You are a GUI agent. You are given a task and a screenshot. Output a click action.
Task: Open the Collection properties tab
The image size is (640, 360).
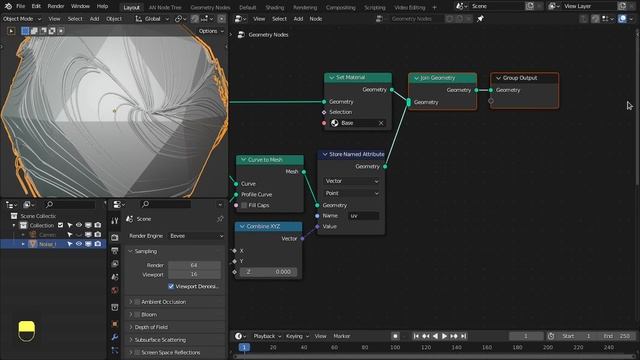click(x=115, y=307)
